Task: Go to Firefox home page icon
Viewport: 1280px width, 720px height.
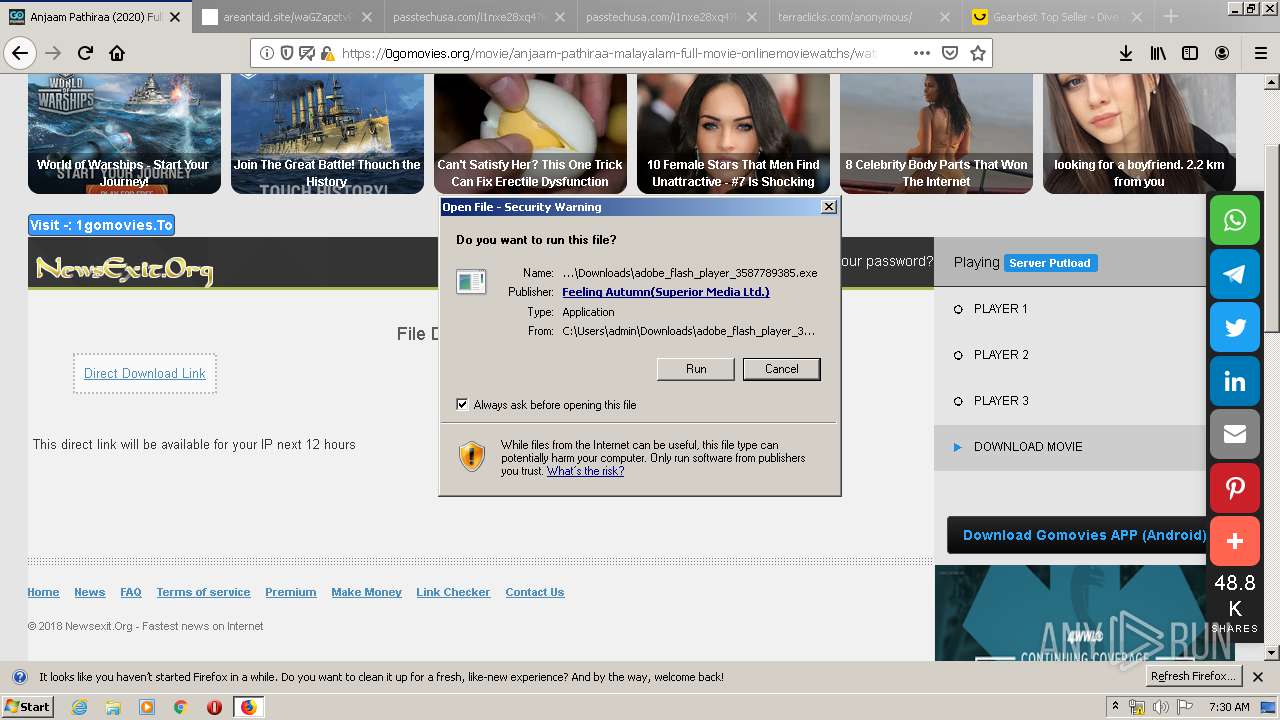Action: pyautogui.click(x=117, y=53)
